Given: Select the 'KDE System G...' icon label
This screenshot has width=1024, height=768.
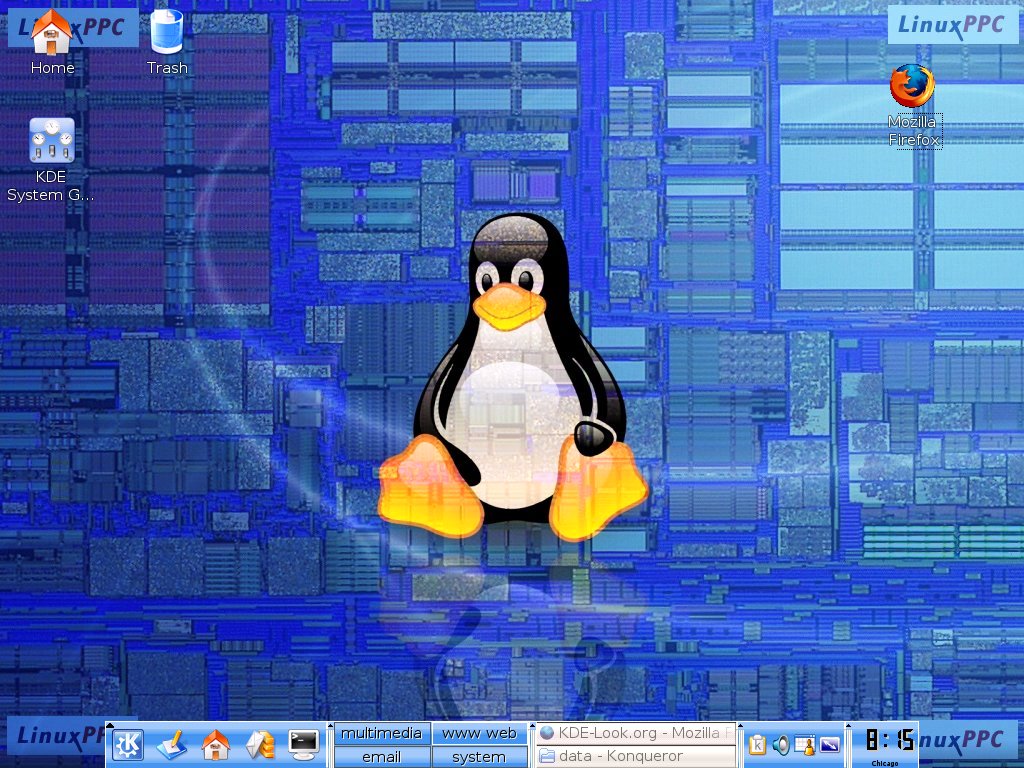Looking at the screenshot, I should (x=51, y=185).
